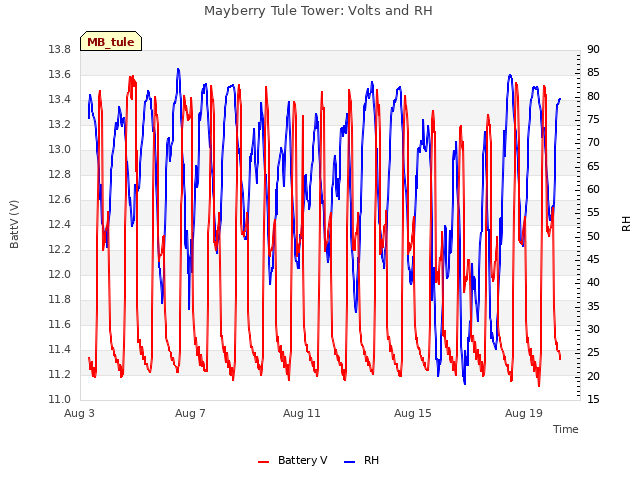Click the 15 right axis value
This screenshot has height=480, width=640.
(593, 400)
